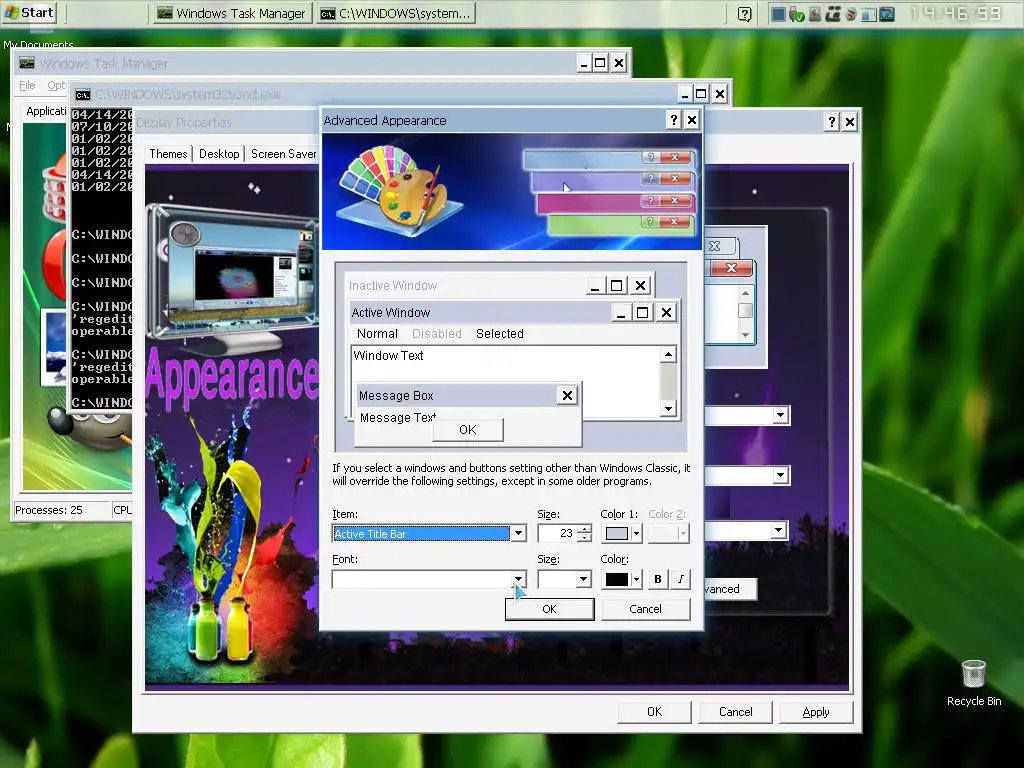Click Processes: 25 in Task Manager status
This screenshot has width=1024, height=768.
[x=49, y=510]
